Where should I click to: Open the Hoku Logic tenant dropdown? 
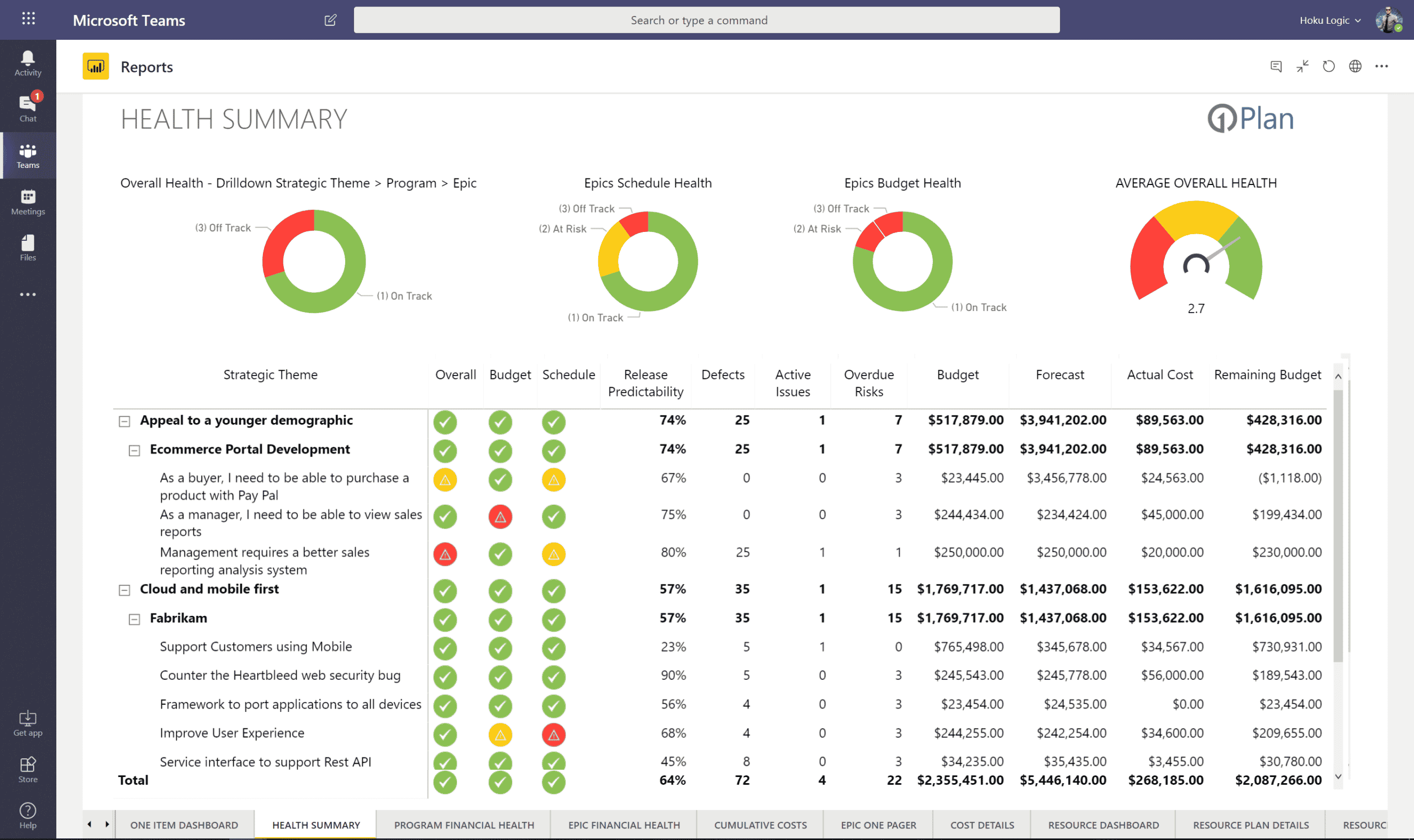1329,20
